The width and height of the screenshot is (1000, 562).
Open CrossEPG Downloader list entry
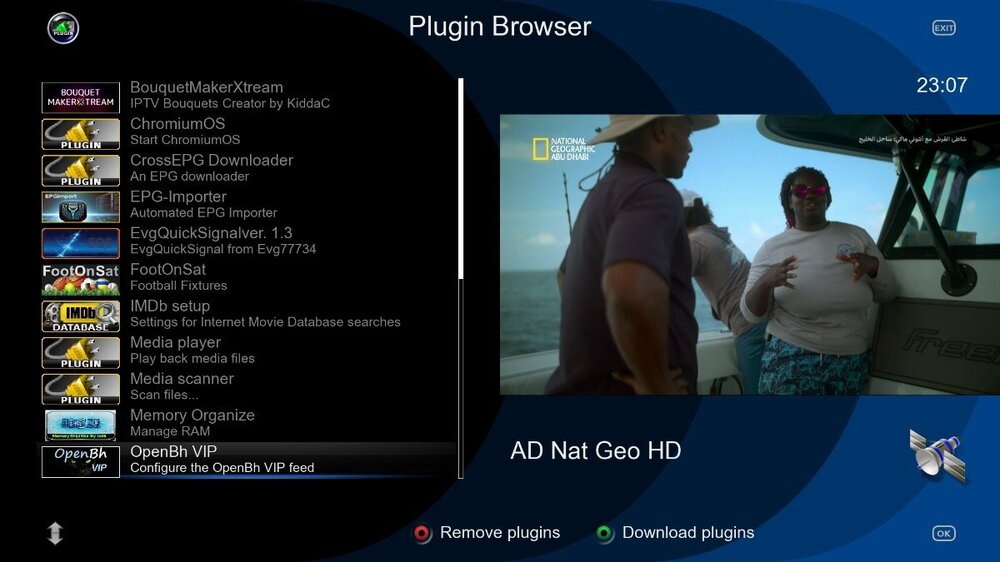(x=248, y=168)
